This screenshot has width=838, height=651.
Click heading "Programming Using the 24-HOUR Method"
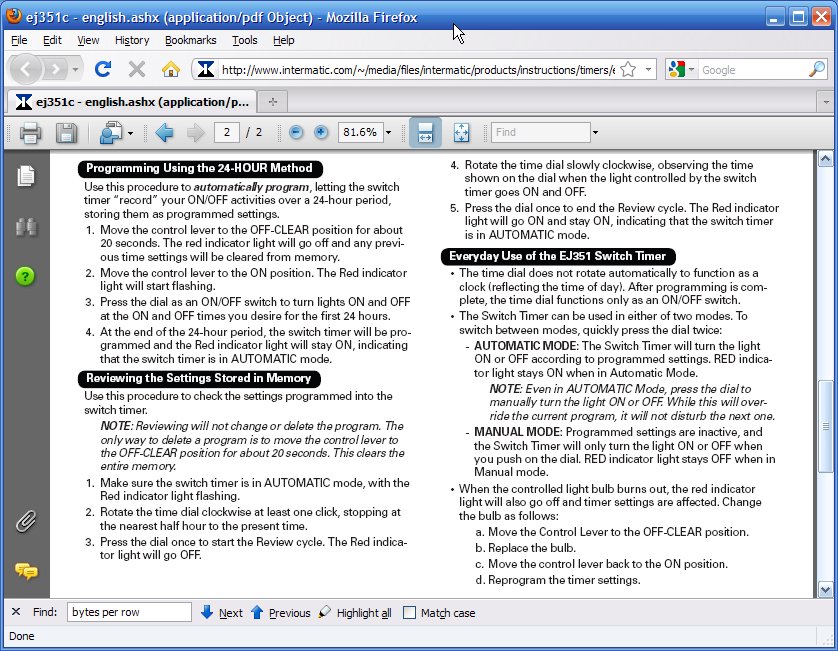click(199, 168)
